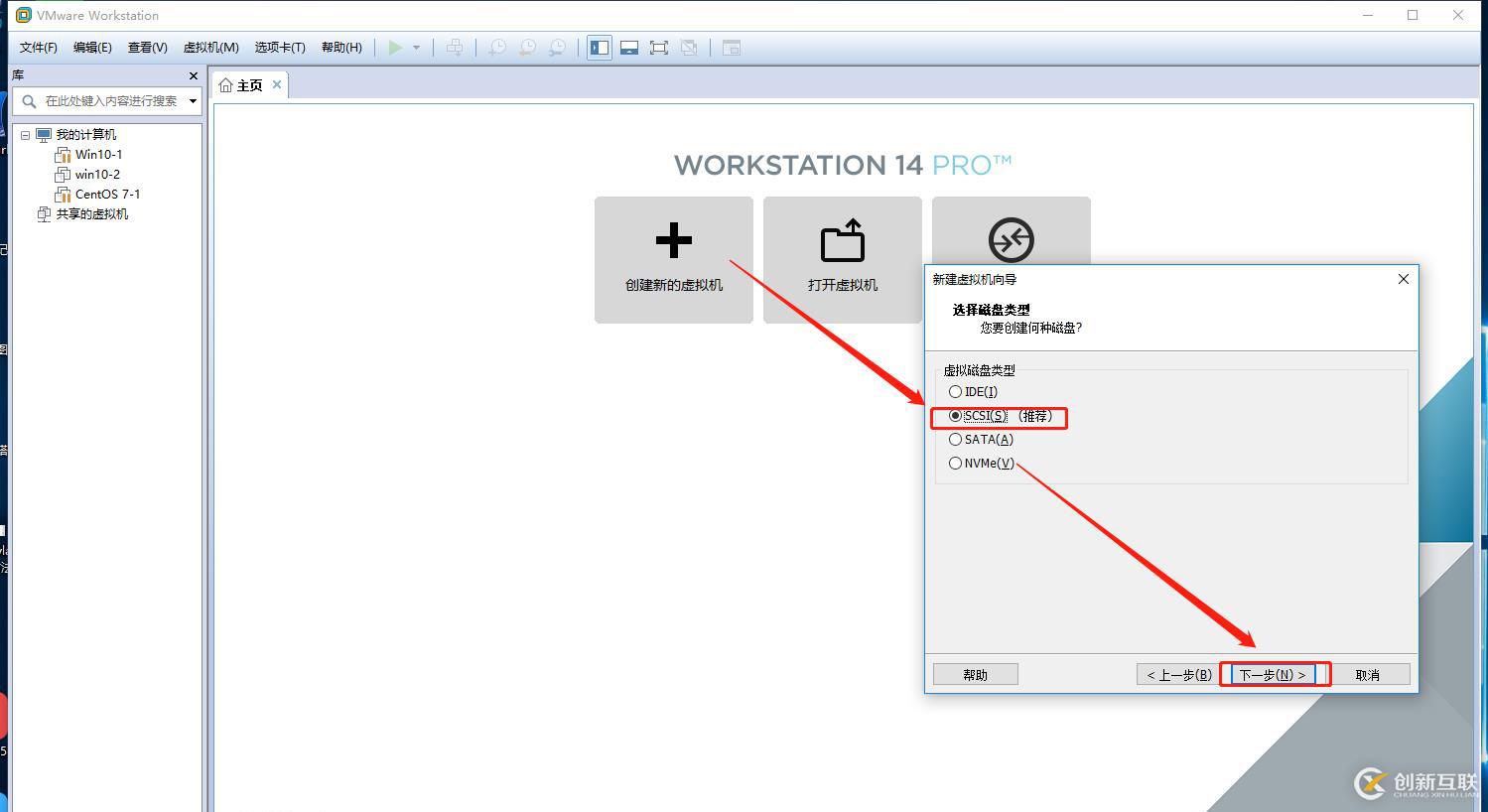The width and height of the screenshot is (1488, 812).
Task: Click 下一步(N) to continue the wizard
Action: 1273,675
